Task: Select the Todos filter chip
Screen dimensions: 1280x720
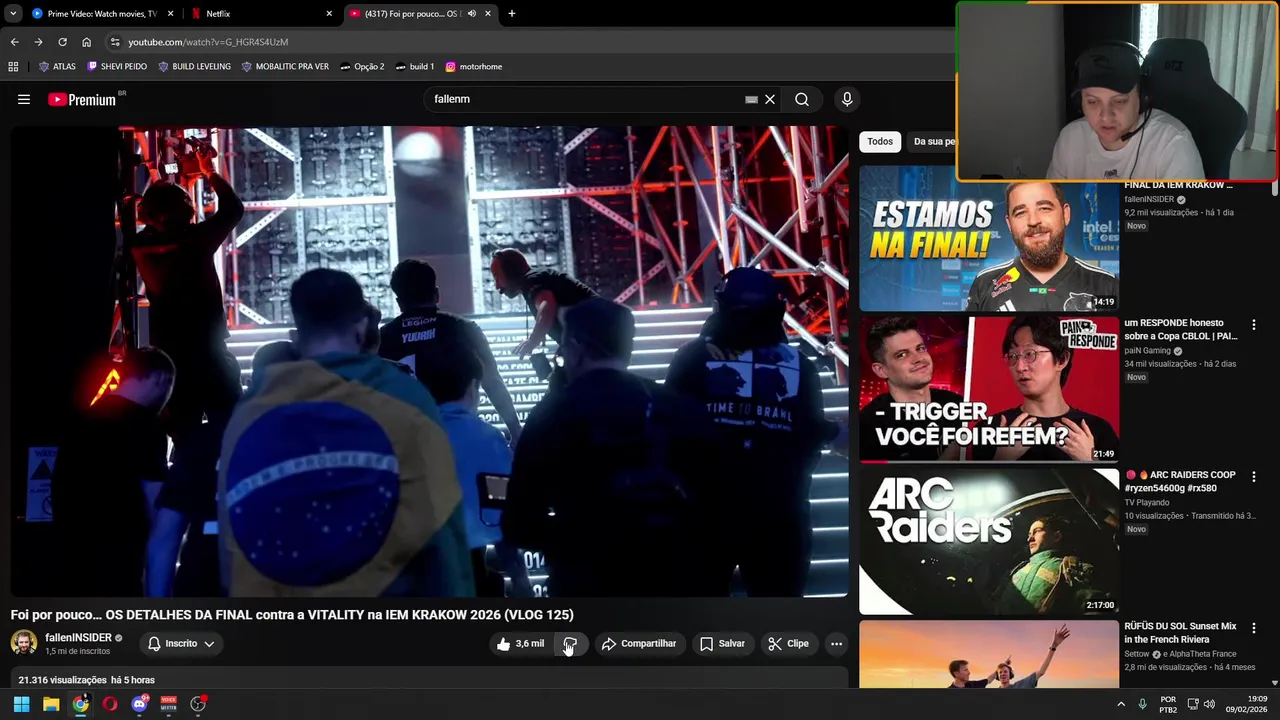Action: 880,142
